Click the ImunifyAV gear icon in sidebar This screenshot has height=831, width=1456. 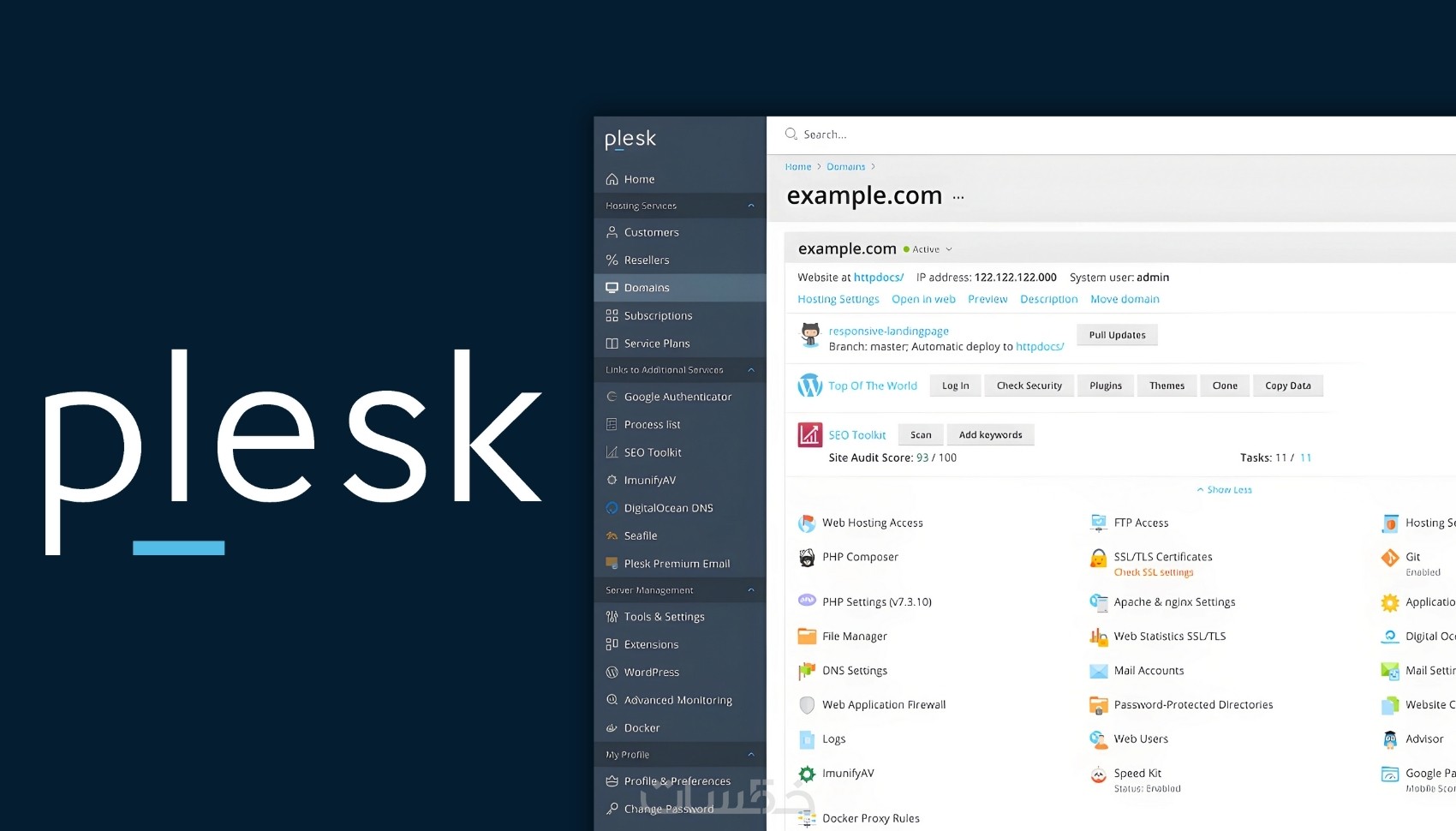point(612,480)
